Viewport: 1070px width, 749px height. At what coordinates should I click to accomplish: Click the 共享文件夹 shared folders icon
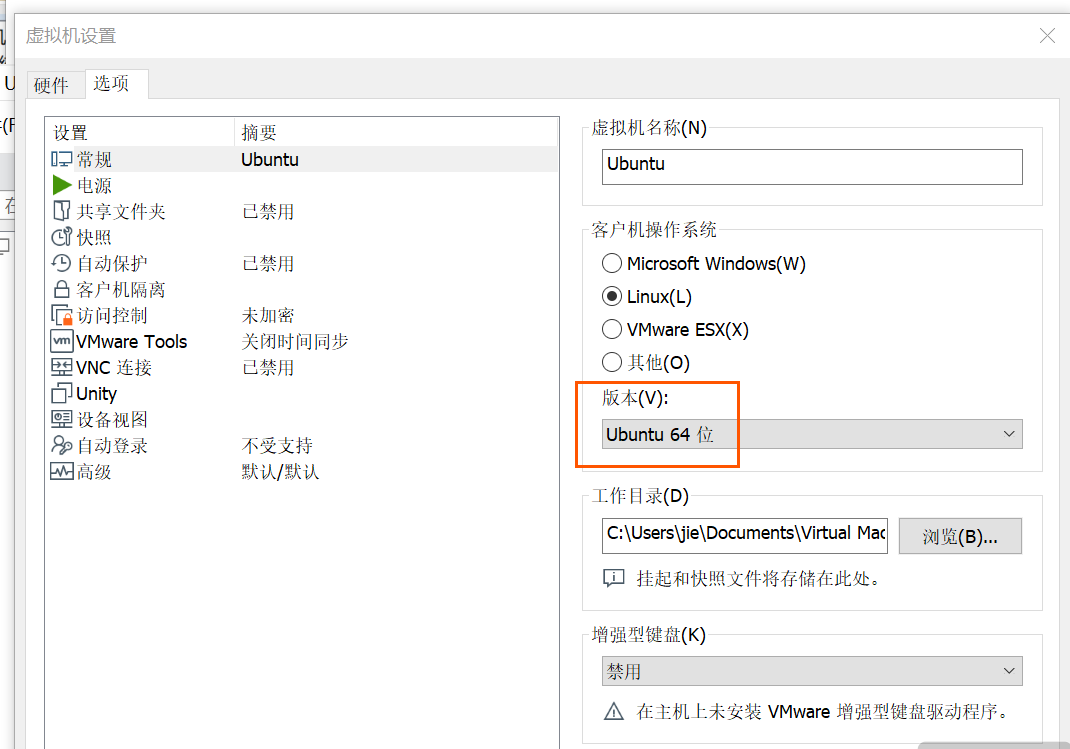pyautogui.click(x=61, y=211)
